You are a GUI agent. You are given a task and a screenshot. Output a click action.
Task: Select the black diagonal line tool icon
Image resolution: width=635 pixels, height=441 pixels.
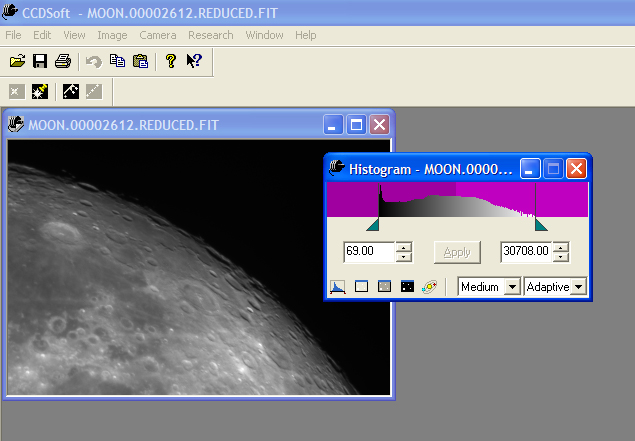pos(70,92)
